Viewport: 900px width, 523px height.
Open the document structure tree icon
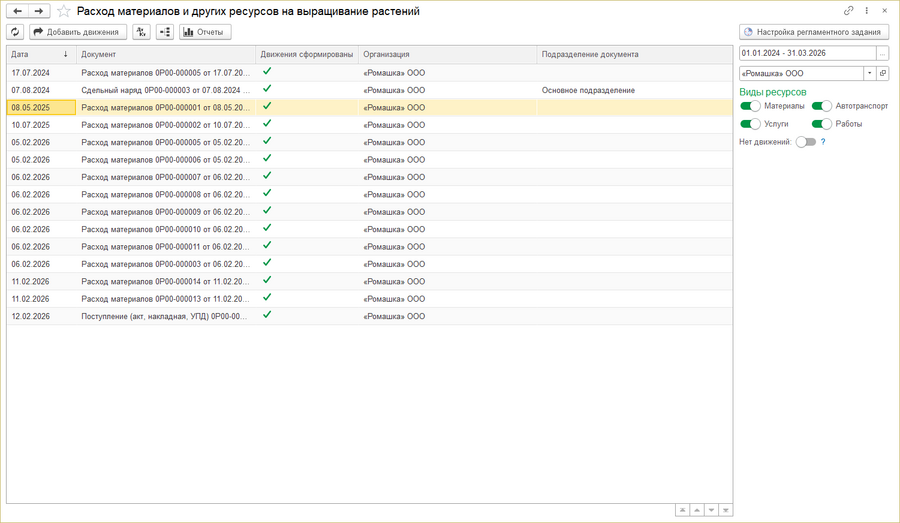(165, 32)
